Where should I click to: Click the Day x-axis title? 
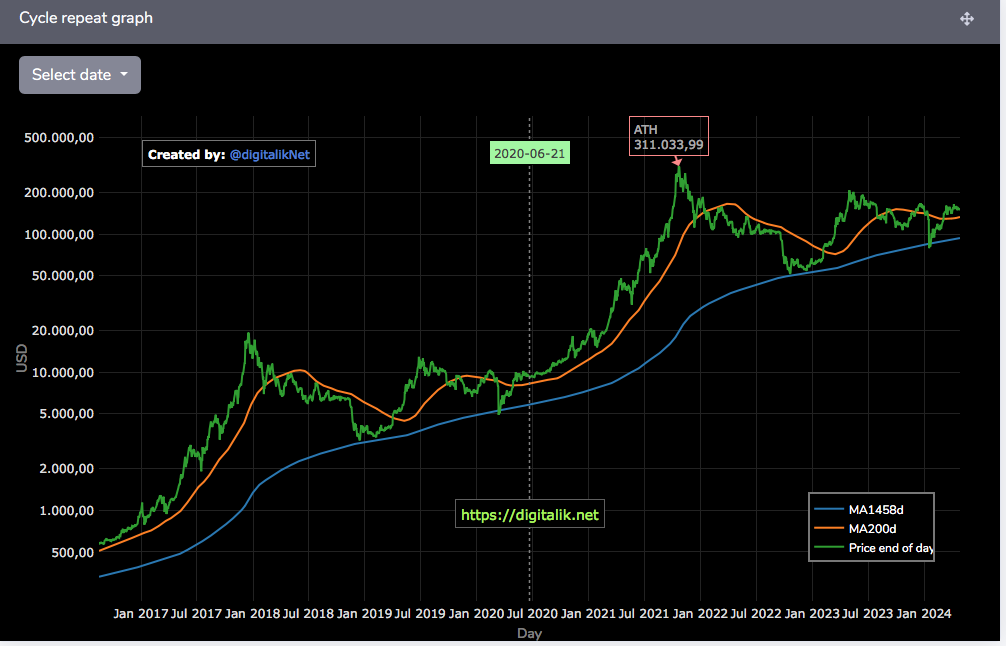[529, 633]
